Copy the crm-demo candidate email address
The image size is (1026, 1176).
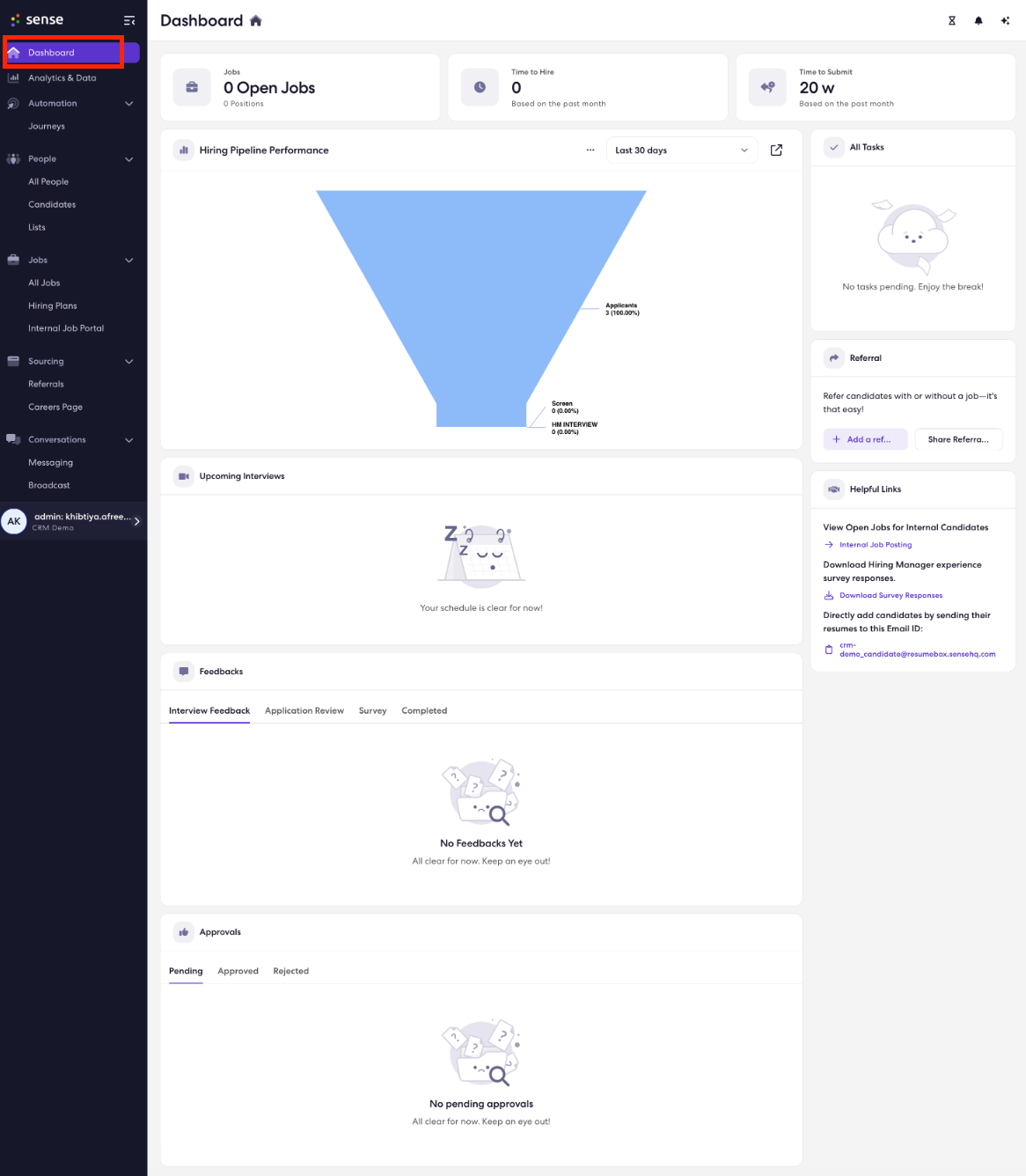point(828,649)
